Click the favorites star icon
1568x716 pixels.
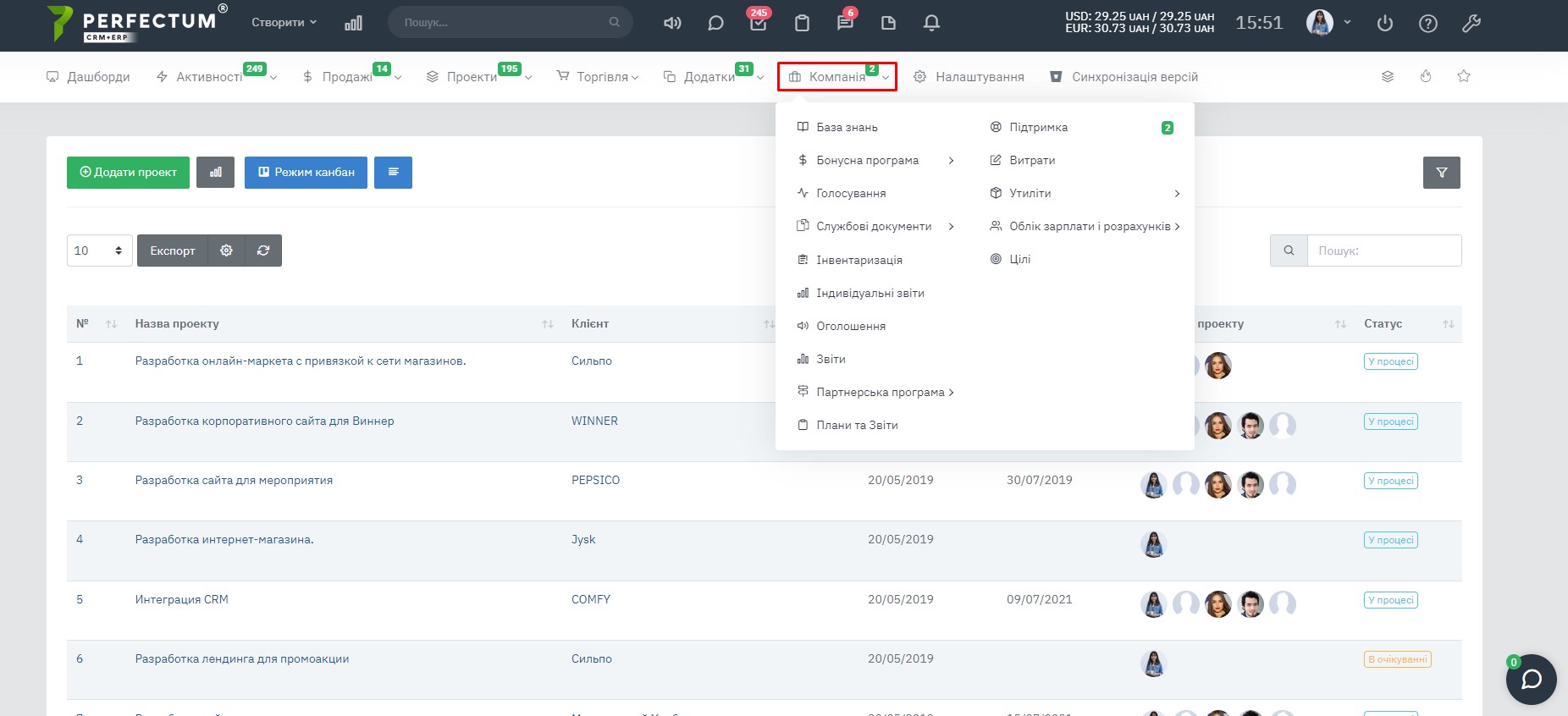(1464, 76)
